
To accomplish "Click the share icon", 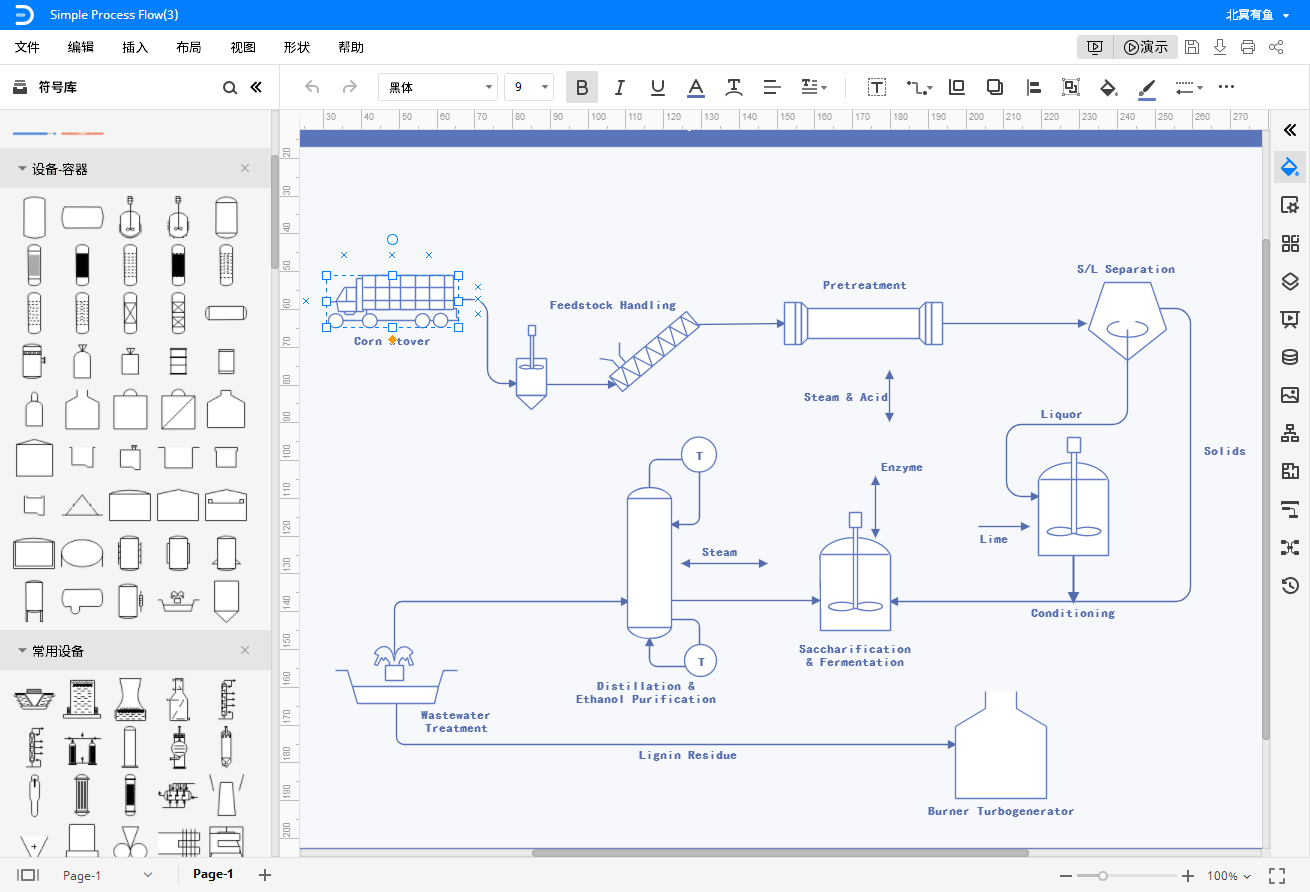I will pyautogui.click(x=1276, y=47).
